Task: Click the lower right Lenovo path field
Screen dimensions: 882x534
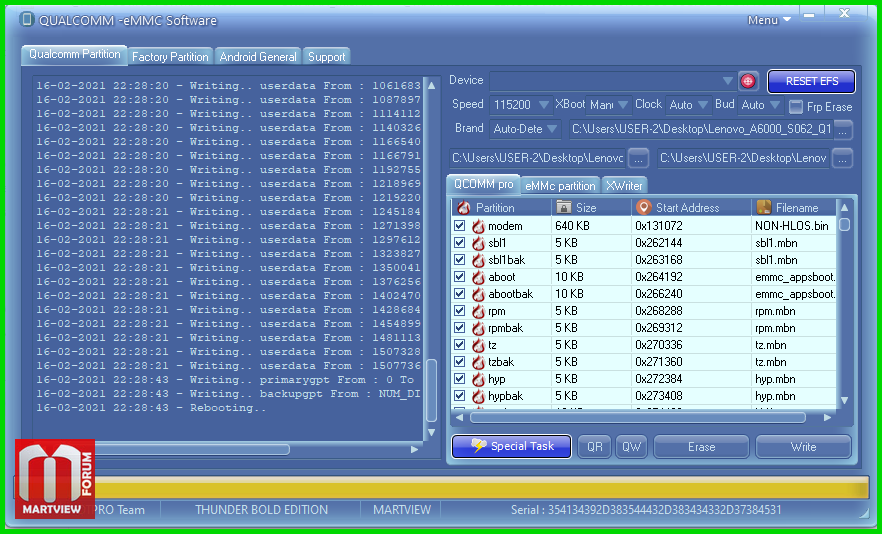Action: [x=742, y=159]
